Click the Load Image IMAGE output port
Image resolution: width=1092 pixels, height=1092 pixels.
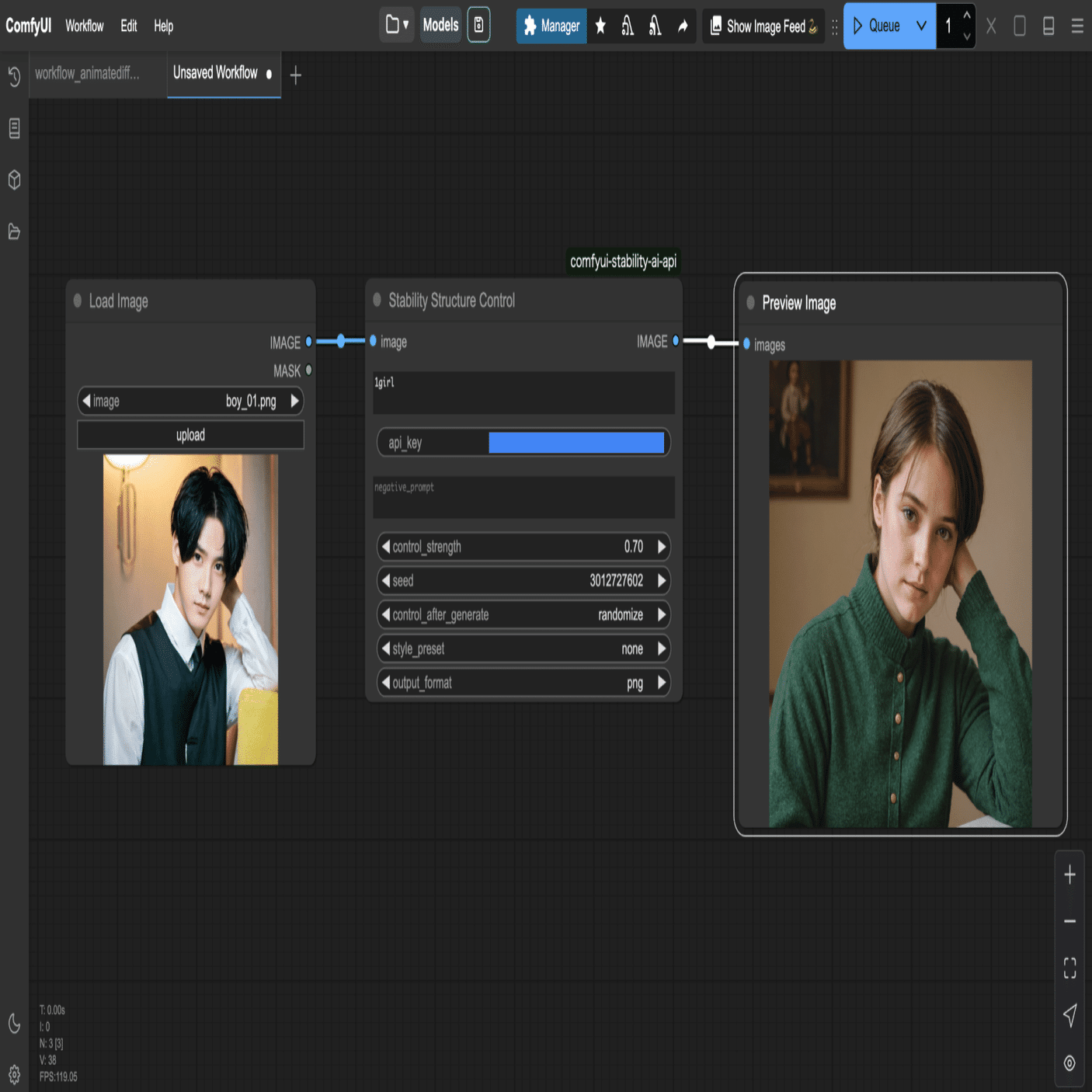coord(308,342)
